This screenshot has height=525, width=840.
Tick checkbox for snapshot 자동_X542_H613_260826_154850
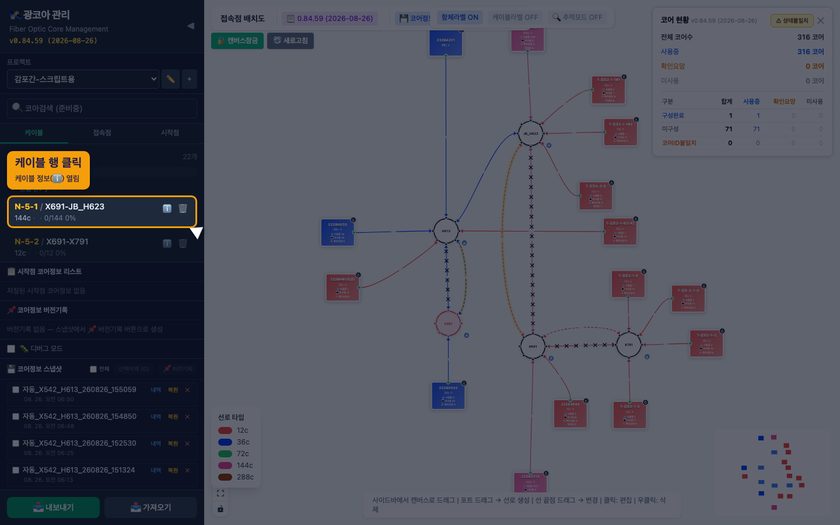[x=16, y=416]
